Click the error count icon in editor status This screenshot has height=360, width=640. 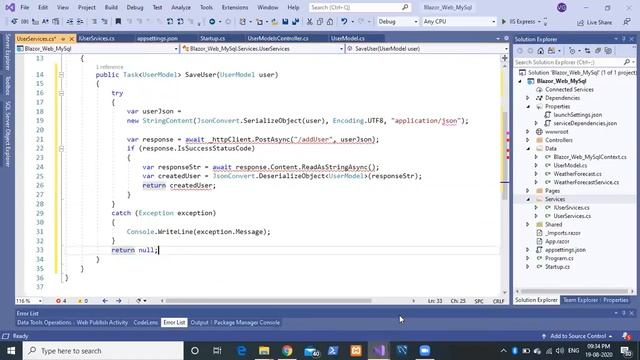pos(58,301)
